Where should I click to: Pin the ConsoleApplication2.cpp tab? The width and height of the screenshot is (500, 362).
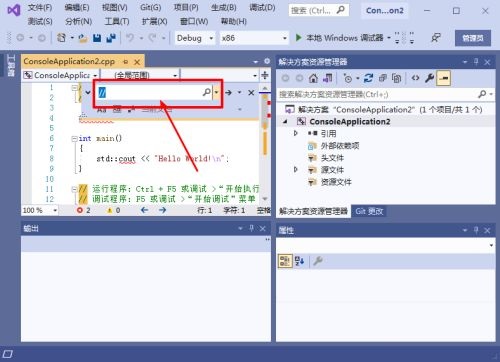point(125,62)
